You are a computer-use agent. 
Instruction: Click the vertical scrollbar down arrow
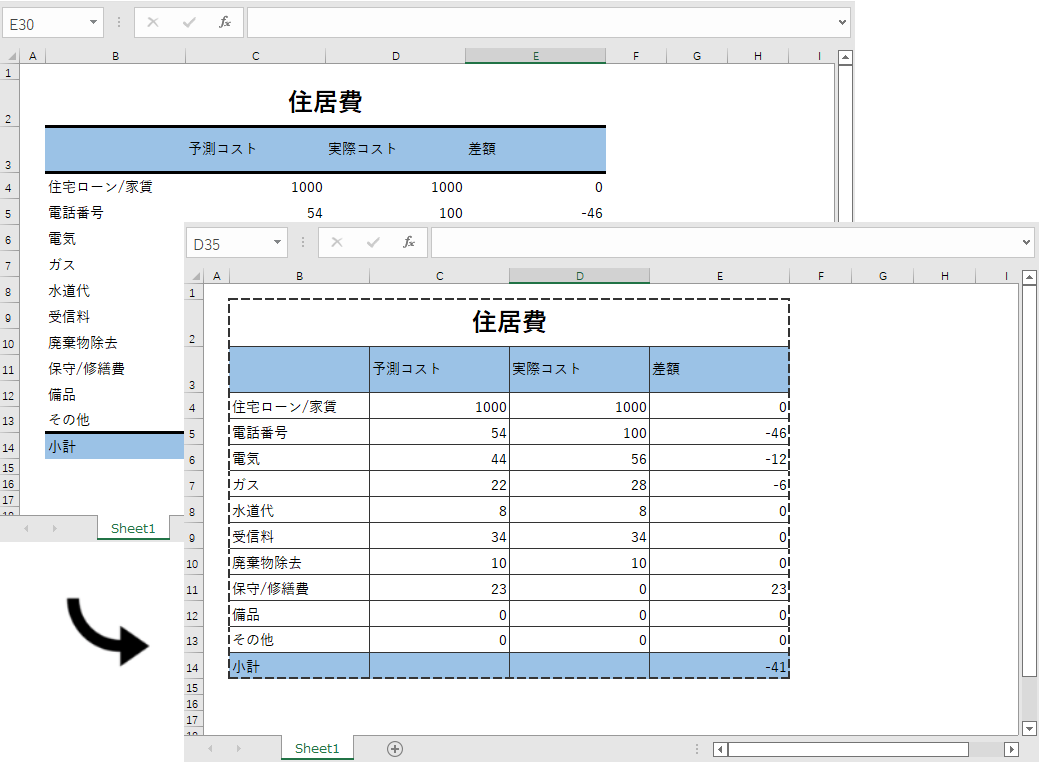point(1030,728)
